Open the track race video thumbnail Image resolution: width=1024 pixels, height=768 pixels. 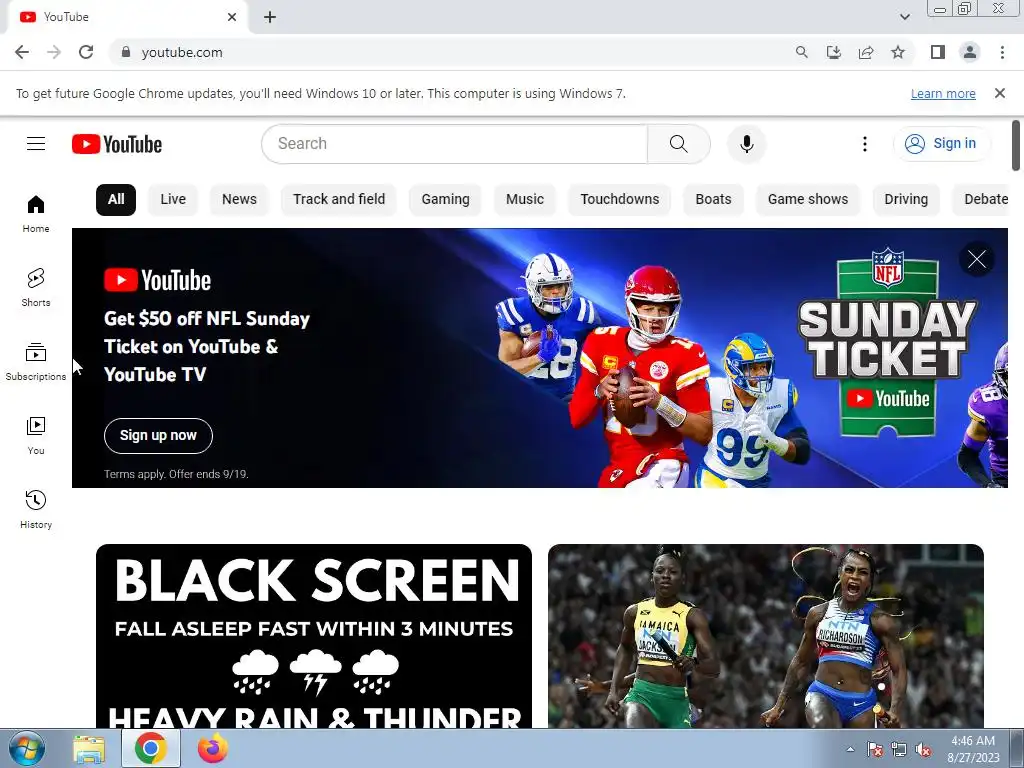coord(765,636)
